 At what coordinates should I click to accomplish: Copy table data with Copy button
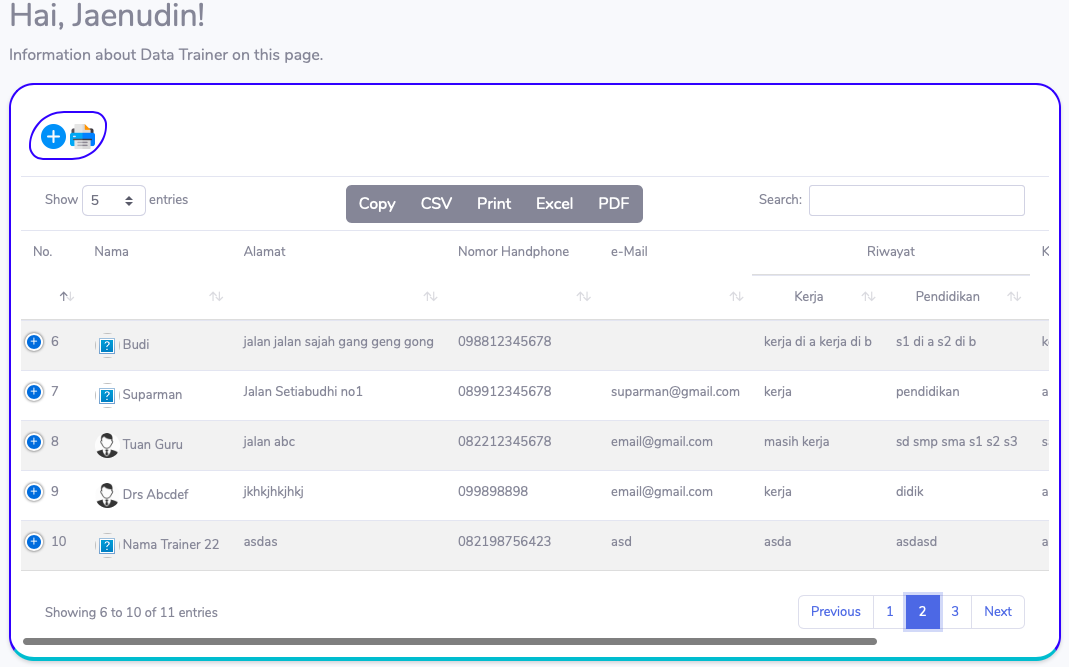(x=377, y=204)
